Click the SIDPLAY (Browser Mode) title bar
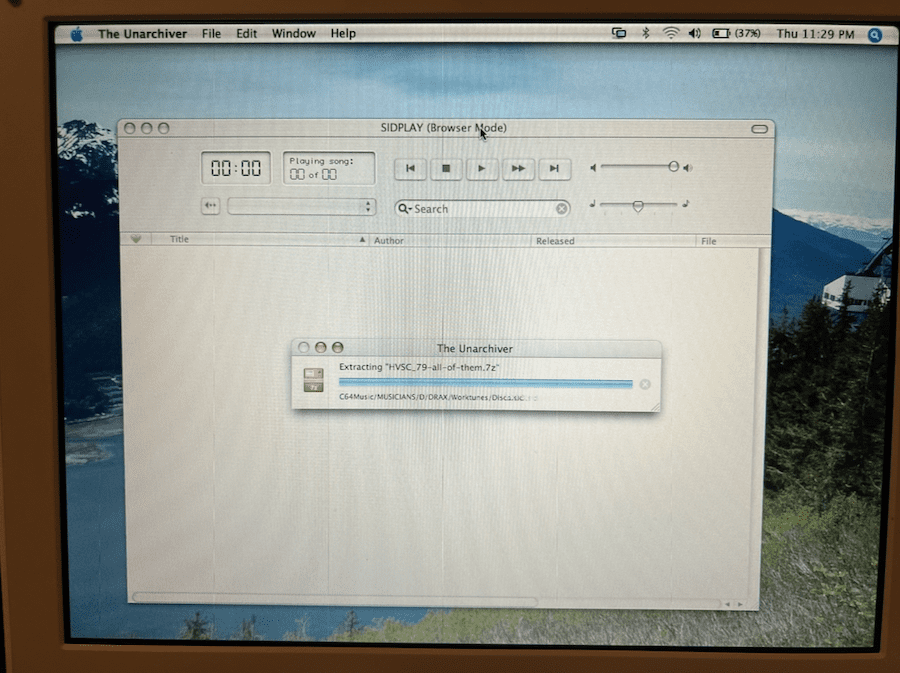900x673 pixels. click(x=444, y=128)
